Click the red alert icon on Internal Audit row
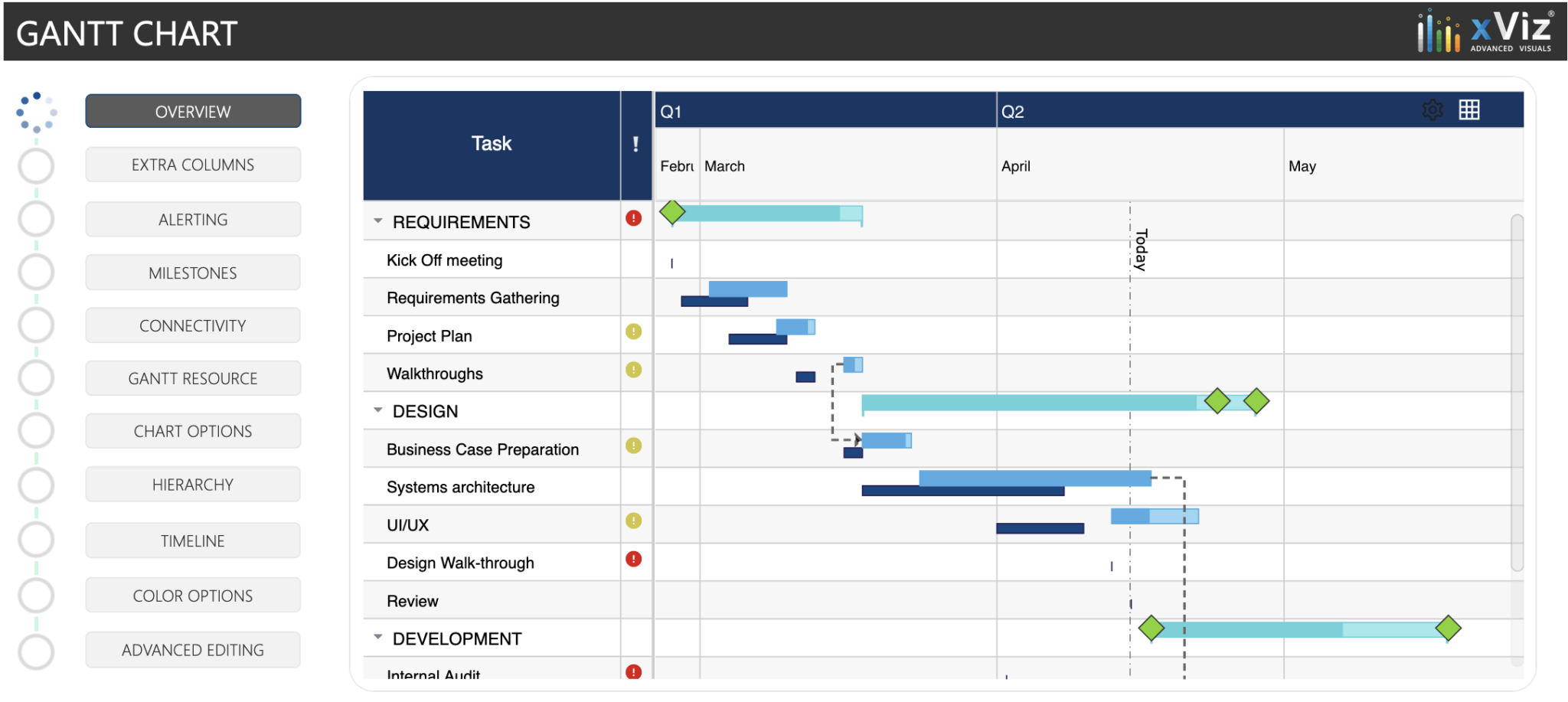 click(633, 672)
